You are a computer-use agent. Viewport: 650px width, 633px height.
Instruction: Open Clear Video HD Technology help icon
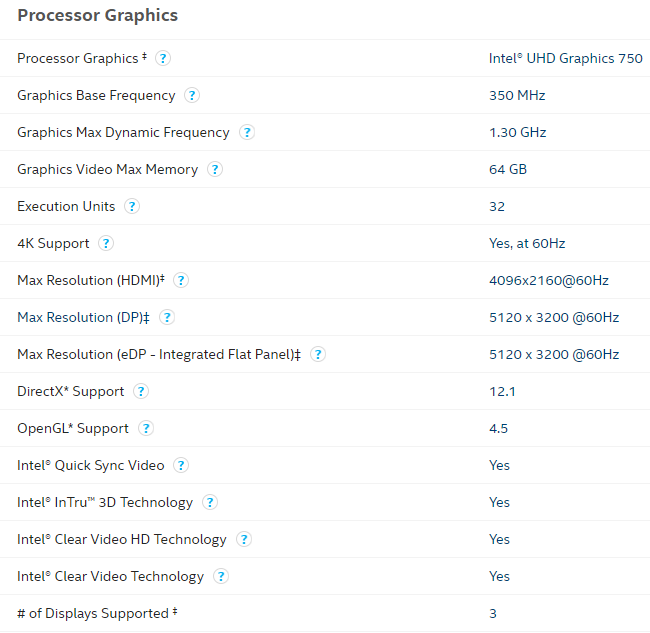click(x=244, y=539)
